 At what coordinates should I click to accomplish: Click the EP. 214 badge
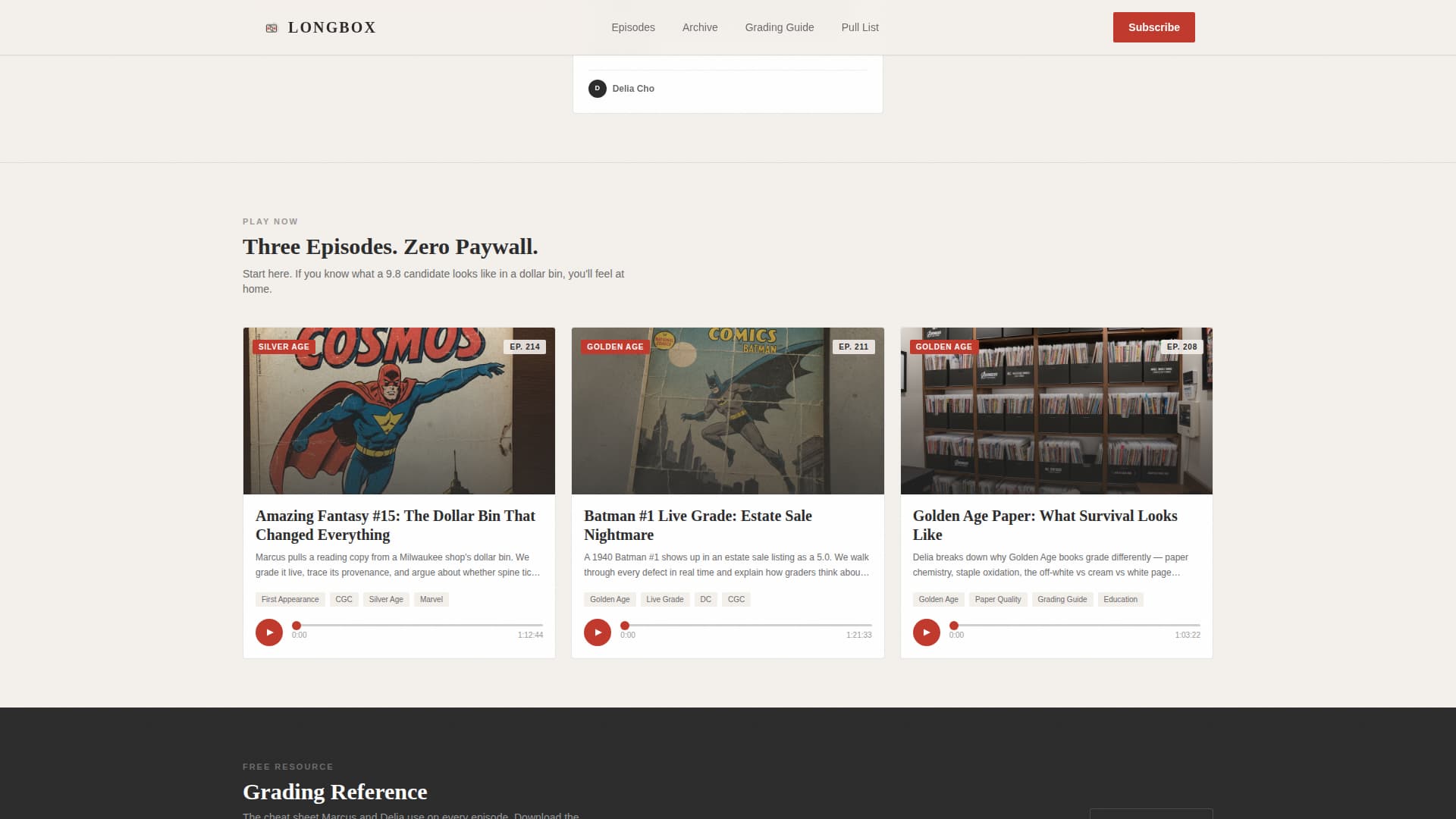point(525,347)
